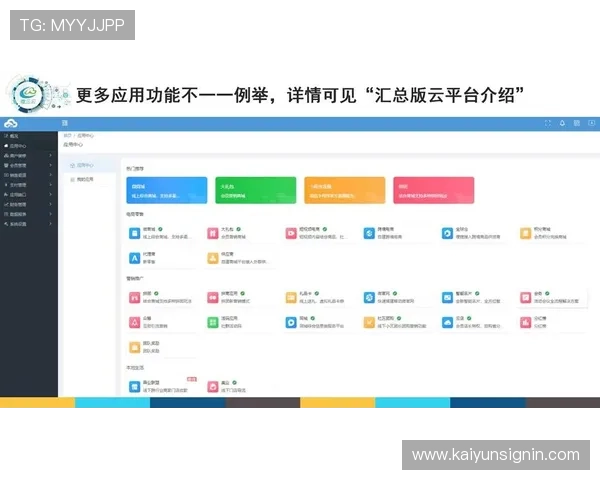Expand the 会员管理 sidebar menu chevron
The width and height of the screenshot is (600, 480).
[x=51, y=165]
